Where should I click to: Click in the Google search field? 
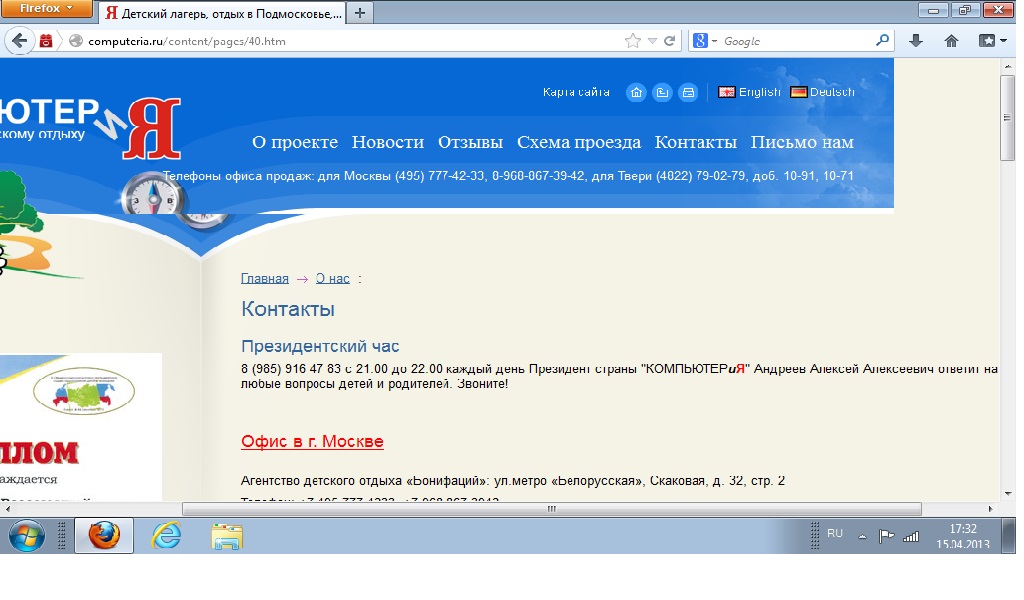(795, 41)
